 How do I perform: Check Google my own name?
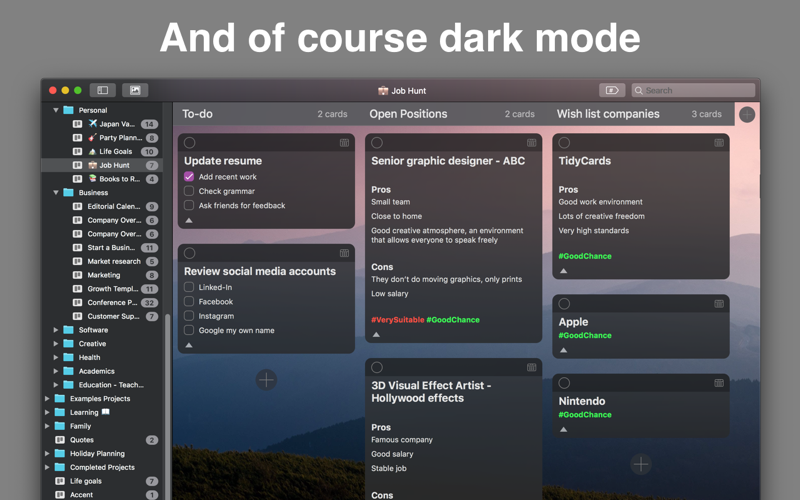pos(189,330)
